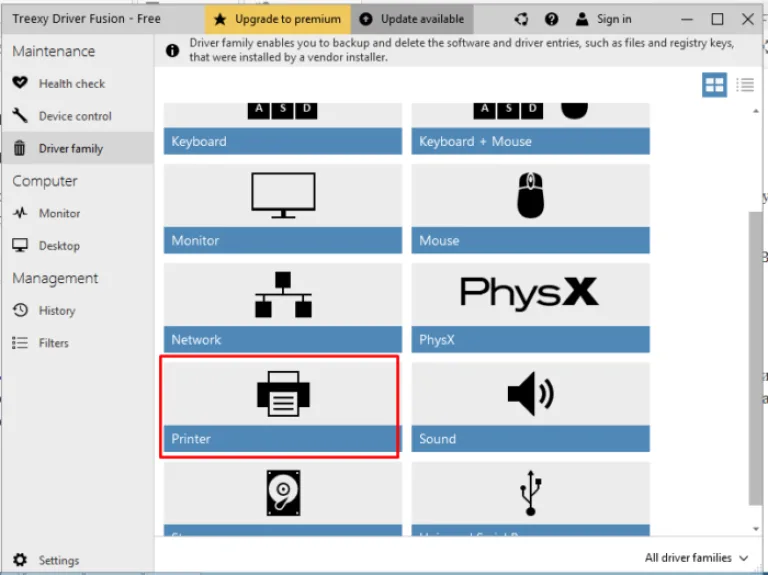
Task: Open the PhysX driver family tile
Action: click(530, 308)
